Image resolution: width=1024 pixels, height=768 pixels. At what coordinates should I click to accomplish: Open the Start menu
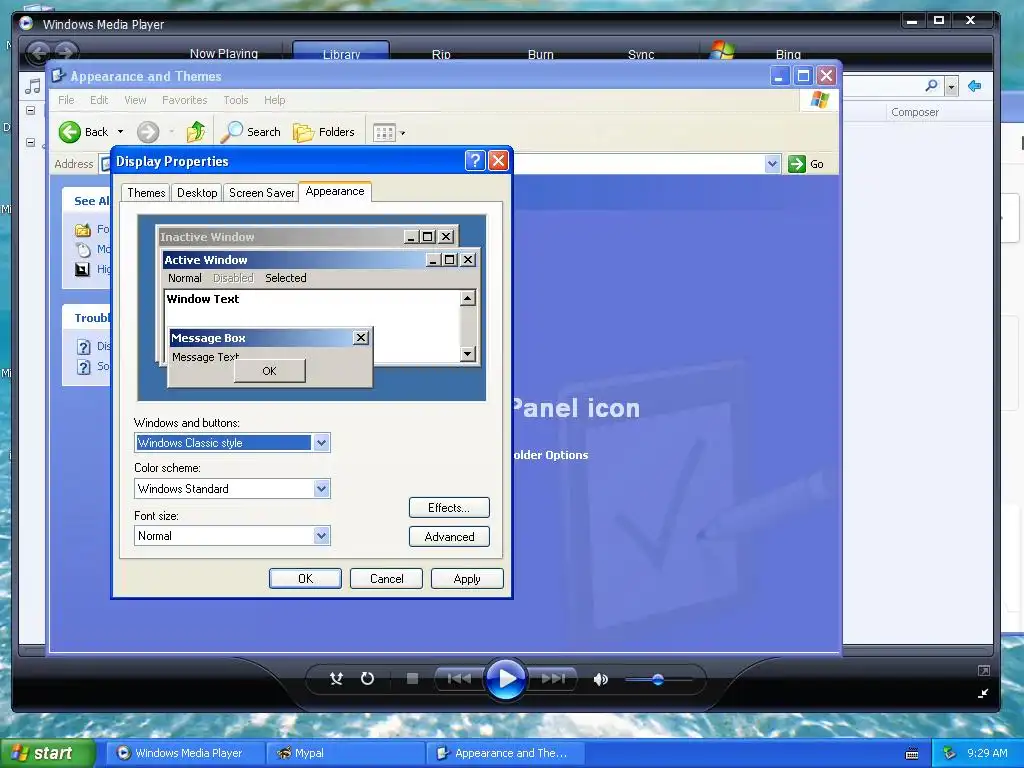click(x=47, y=753)
